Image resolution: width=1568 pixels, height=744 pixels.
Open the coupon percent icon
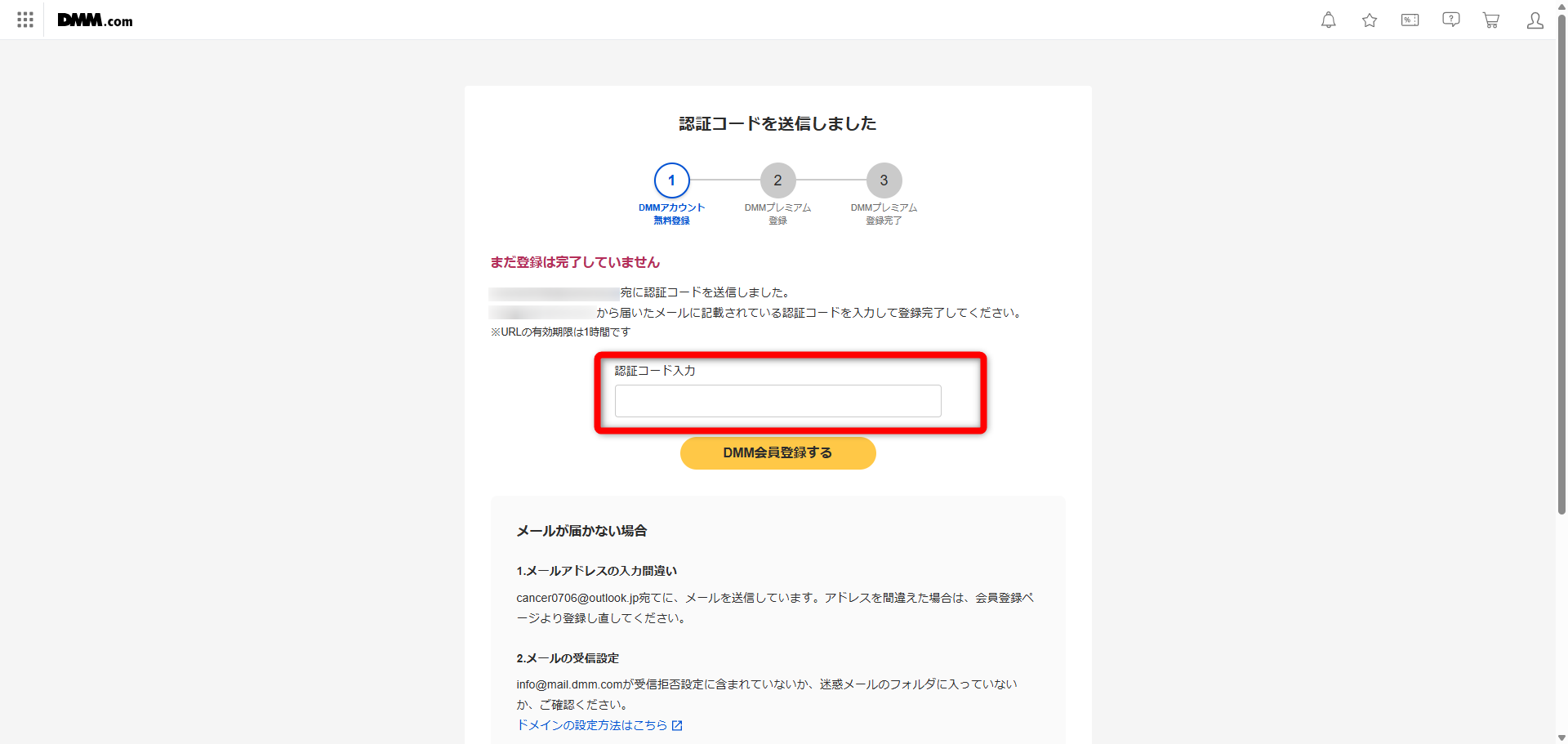pos(1410,20)
